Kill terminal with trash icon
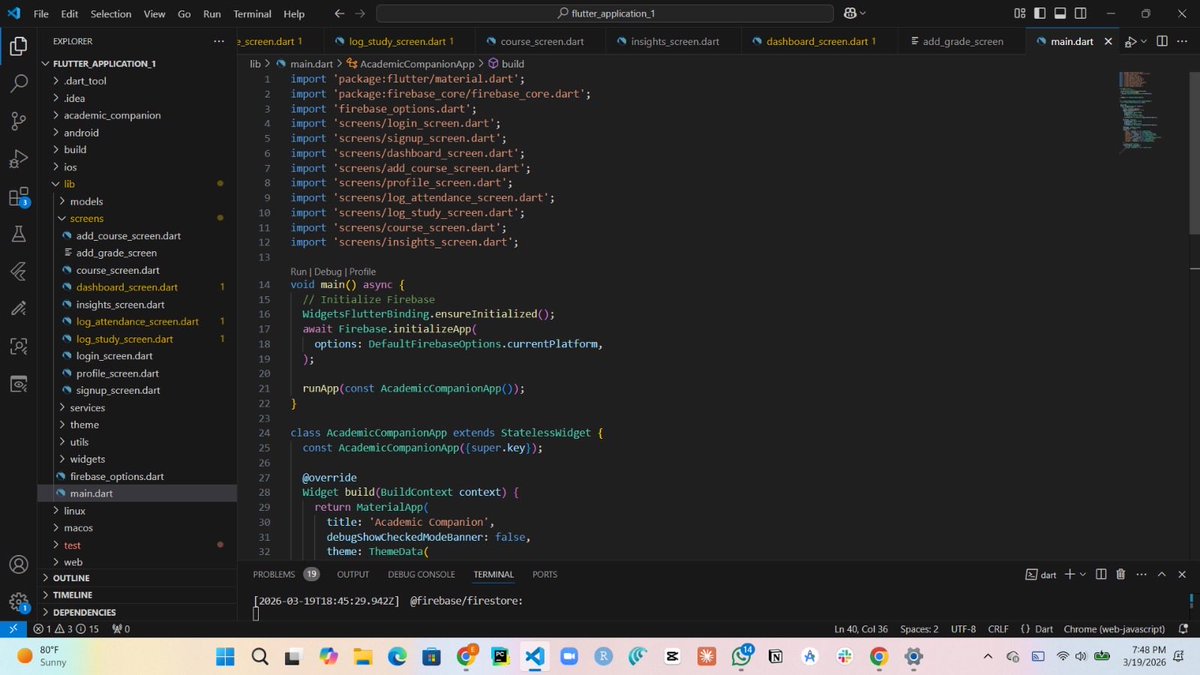Viewport: 1200px width, 675px height. pos(1120,574)
